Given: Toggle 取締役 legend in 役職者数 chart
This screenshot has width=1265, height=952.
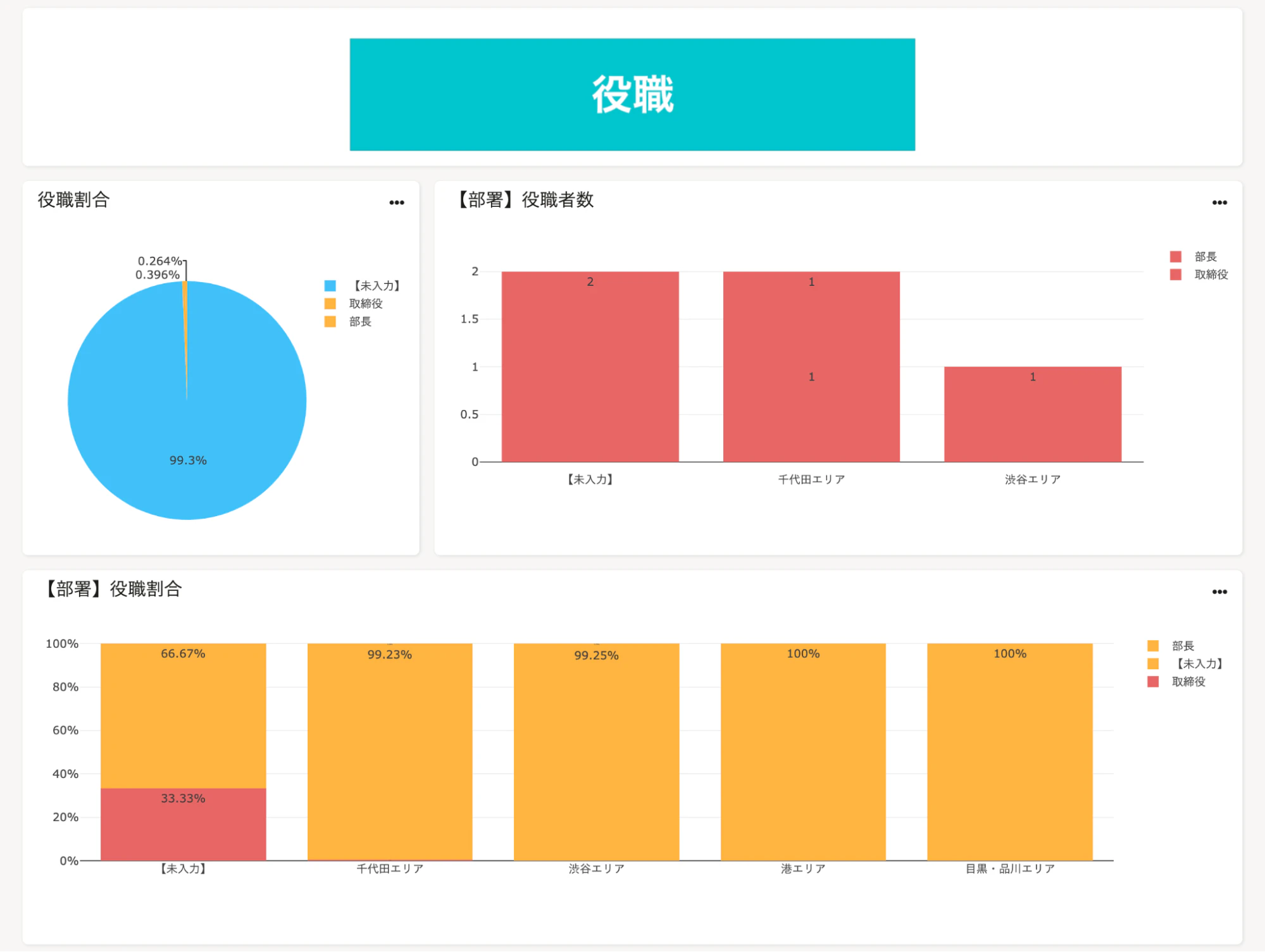Looking at the screenshot, I should (1199, 275).
